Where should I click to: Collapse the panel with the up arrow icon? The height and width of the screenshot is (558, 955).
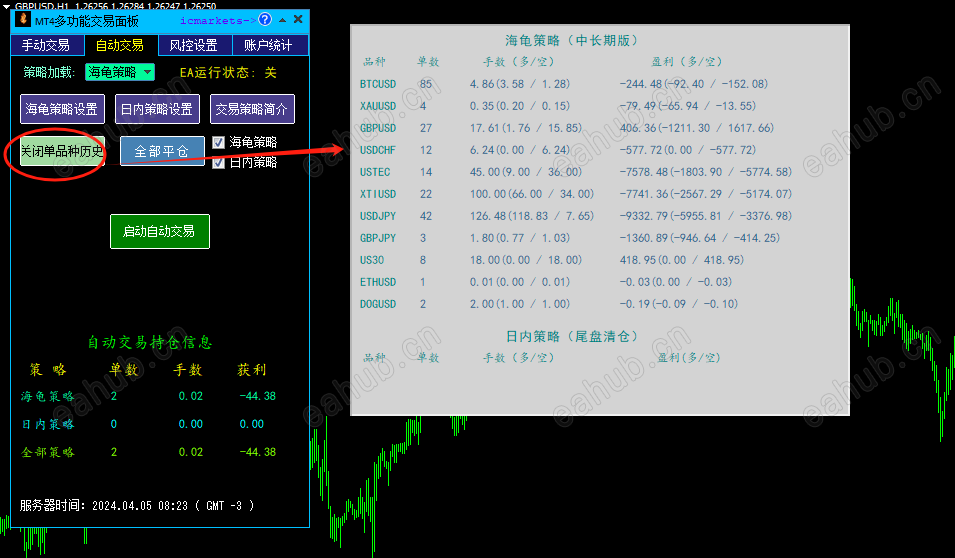pyautogui.click(x=283, y=20)
